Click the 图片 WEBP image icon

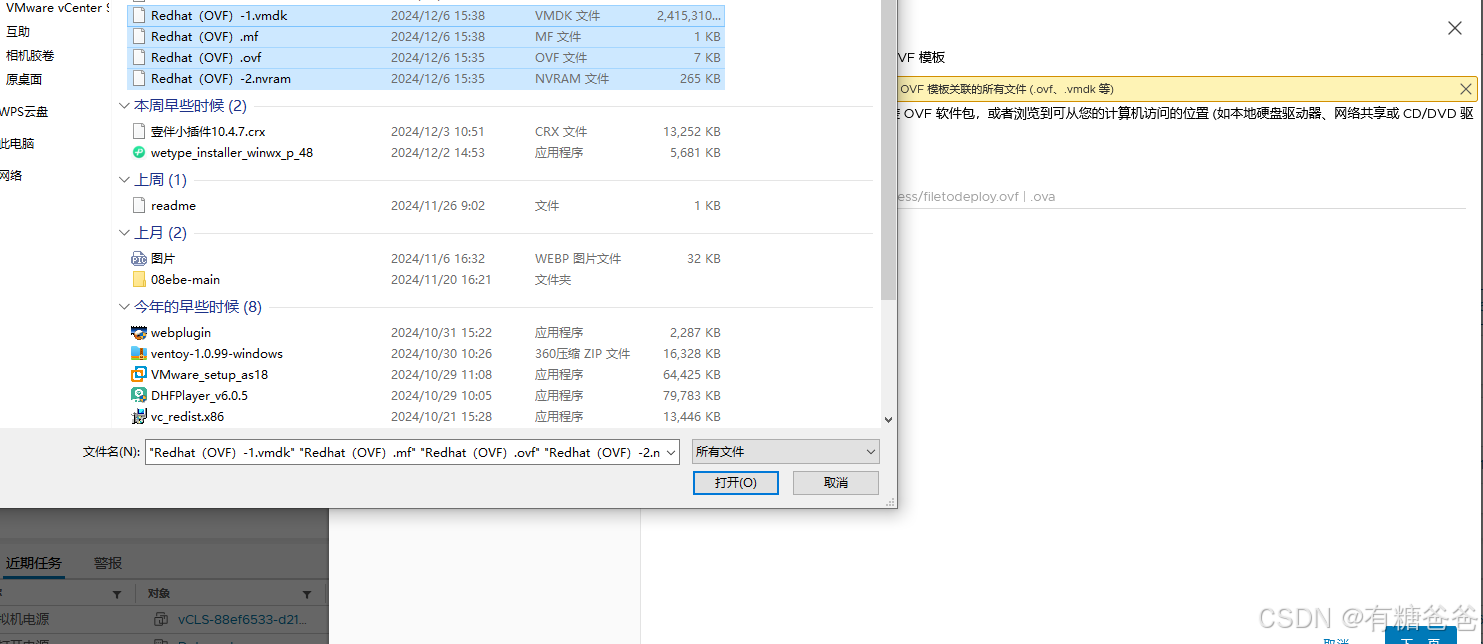pyautogui.click(x=139, y=259)
